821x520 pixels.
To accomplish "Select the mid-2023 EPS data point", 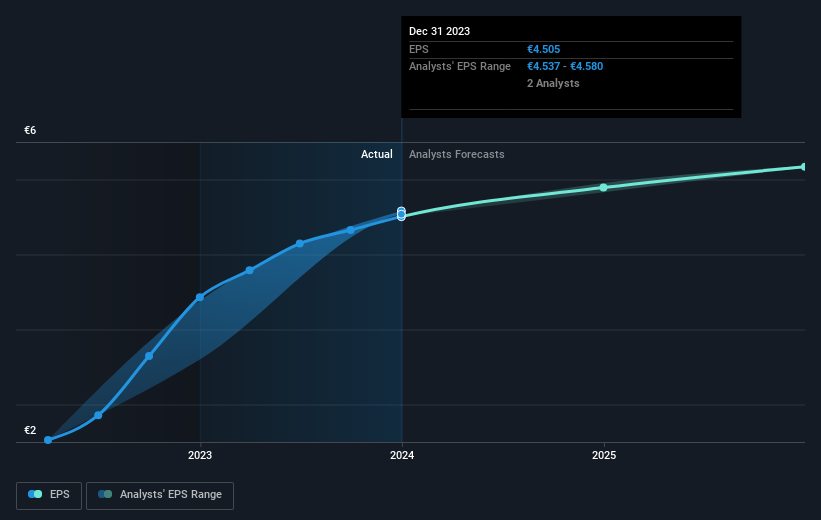I will point(299,244).
